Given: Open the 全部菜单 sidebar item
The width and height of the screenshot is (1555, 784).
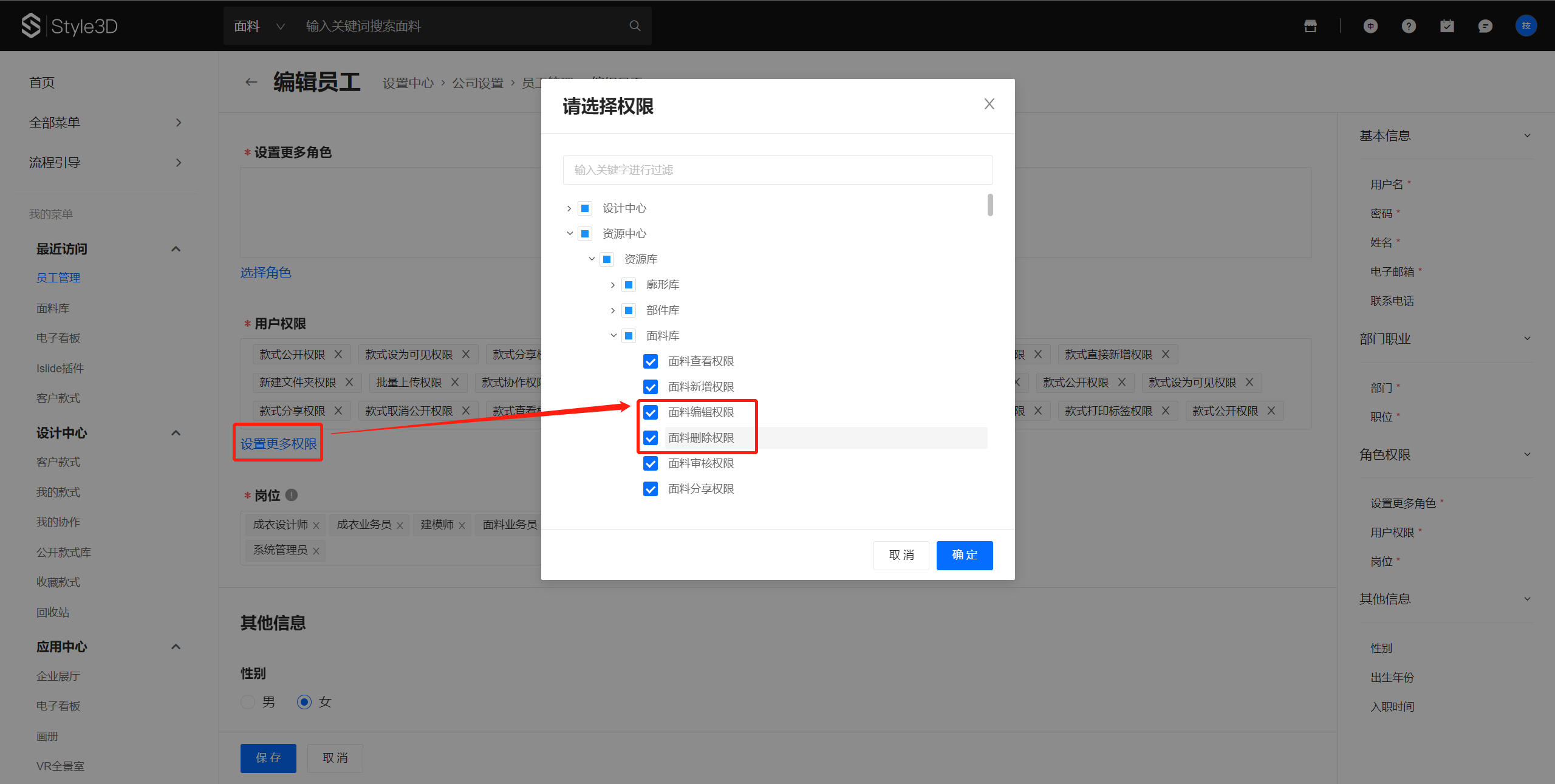Looking at the screenshot, I should coord(106,122).
